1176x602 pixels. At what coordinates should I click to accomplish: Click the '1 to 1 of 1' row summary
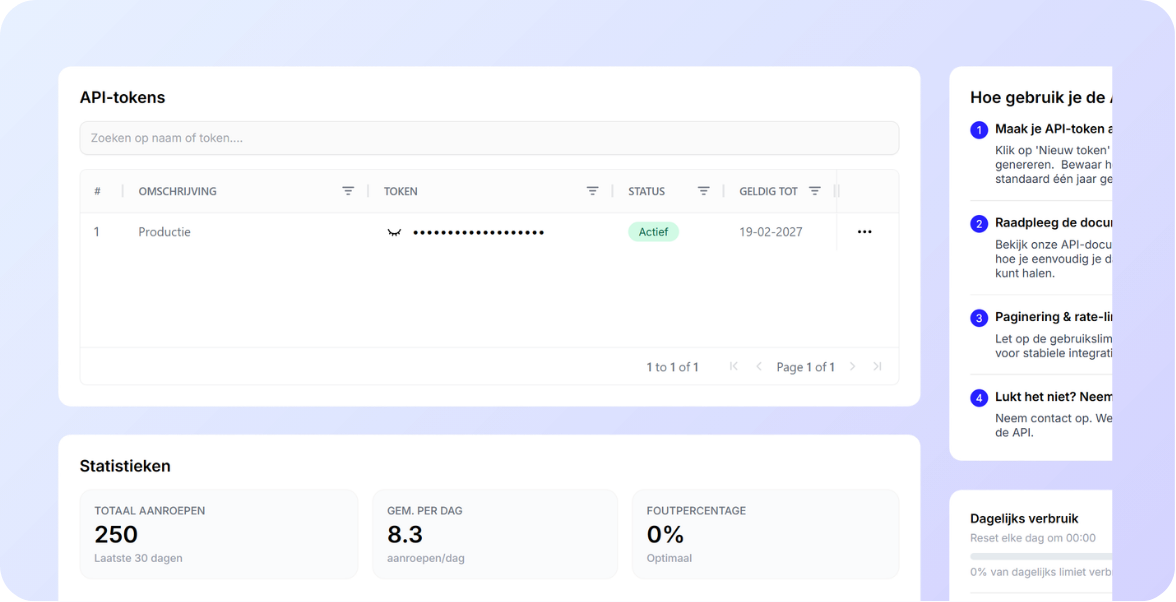(672, 367)
